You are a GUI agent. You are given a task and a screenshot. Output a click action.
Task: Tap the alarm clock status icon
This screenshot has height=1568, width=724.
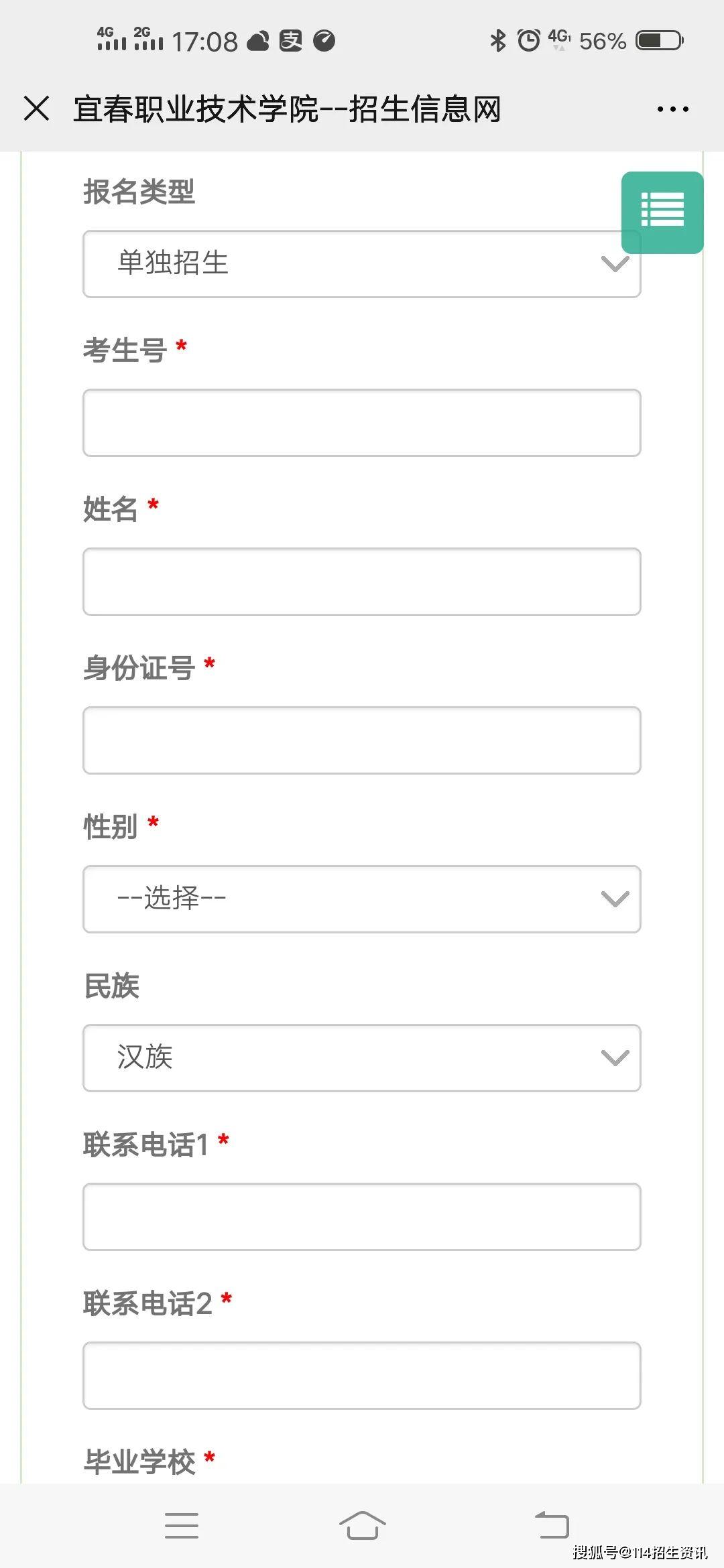pos(528,40)
